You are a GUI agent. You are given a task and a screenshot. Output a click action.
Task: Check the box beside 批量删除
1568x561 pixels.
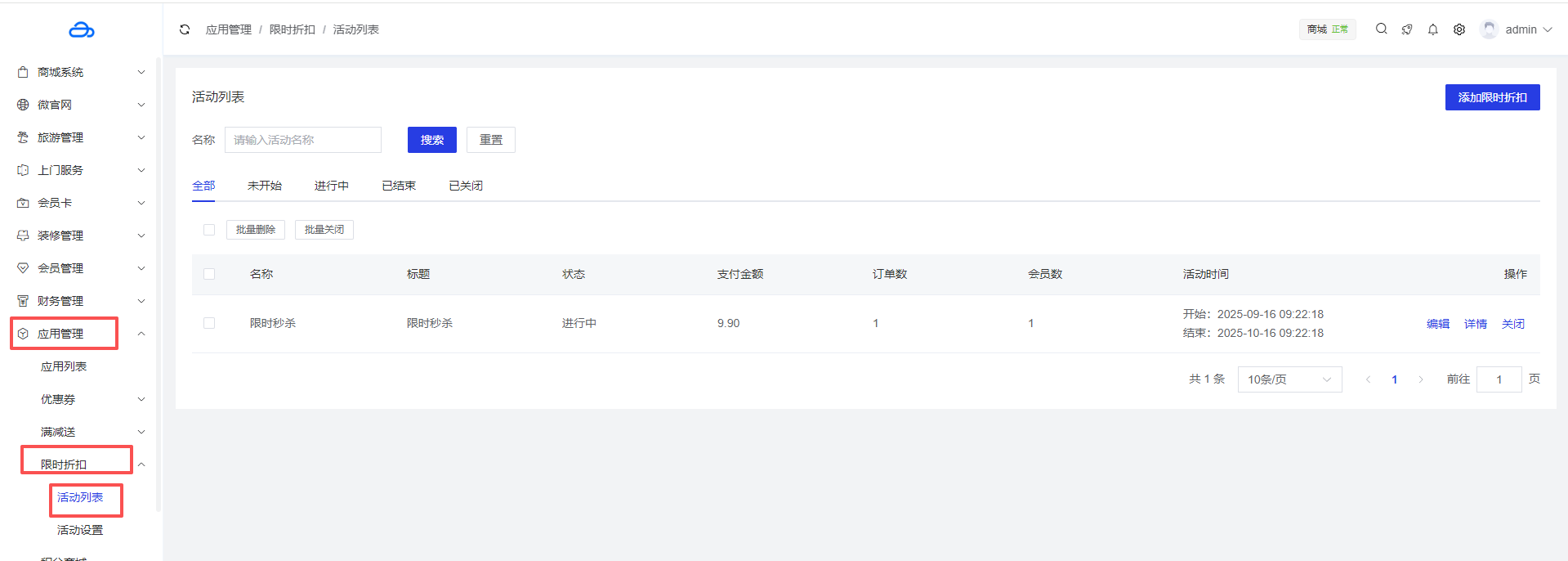click(209, 230)
